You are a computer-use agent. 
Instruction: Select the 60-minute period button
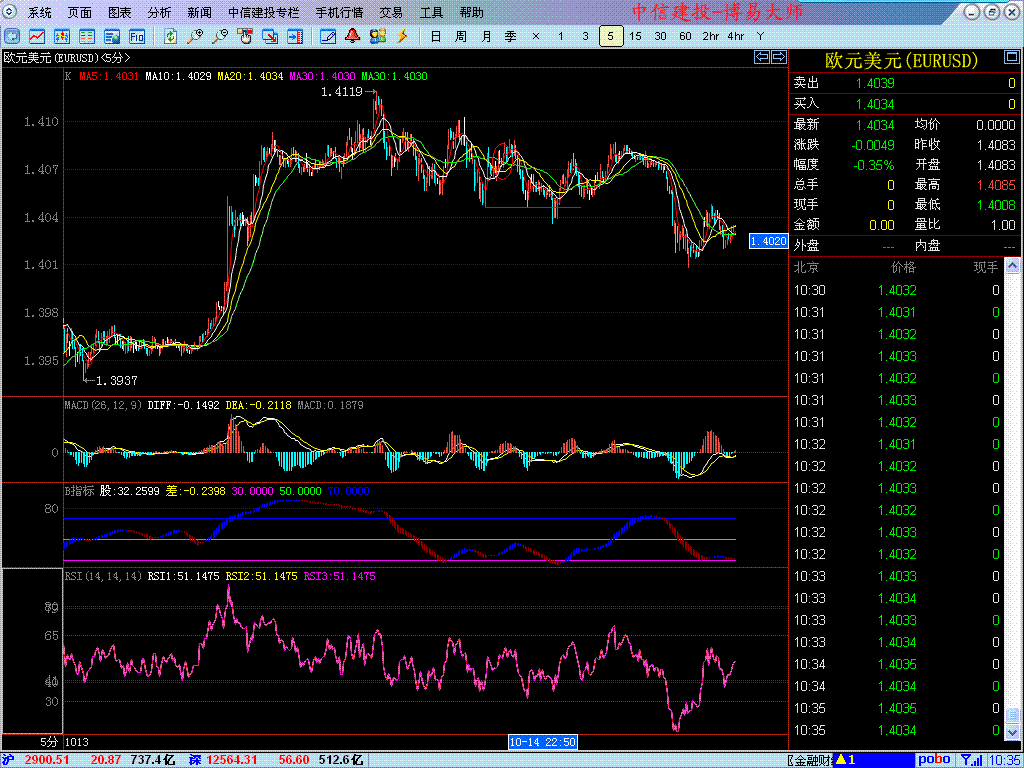click(685, 37)
